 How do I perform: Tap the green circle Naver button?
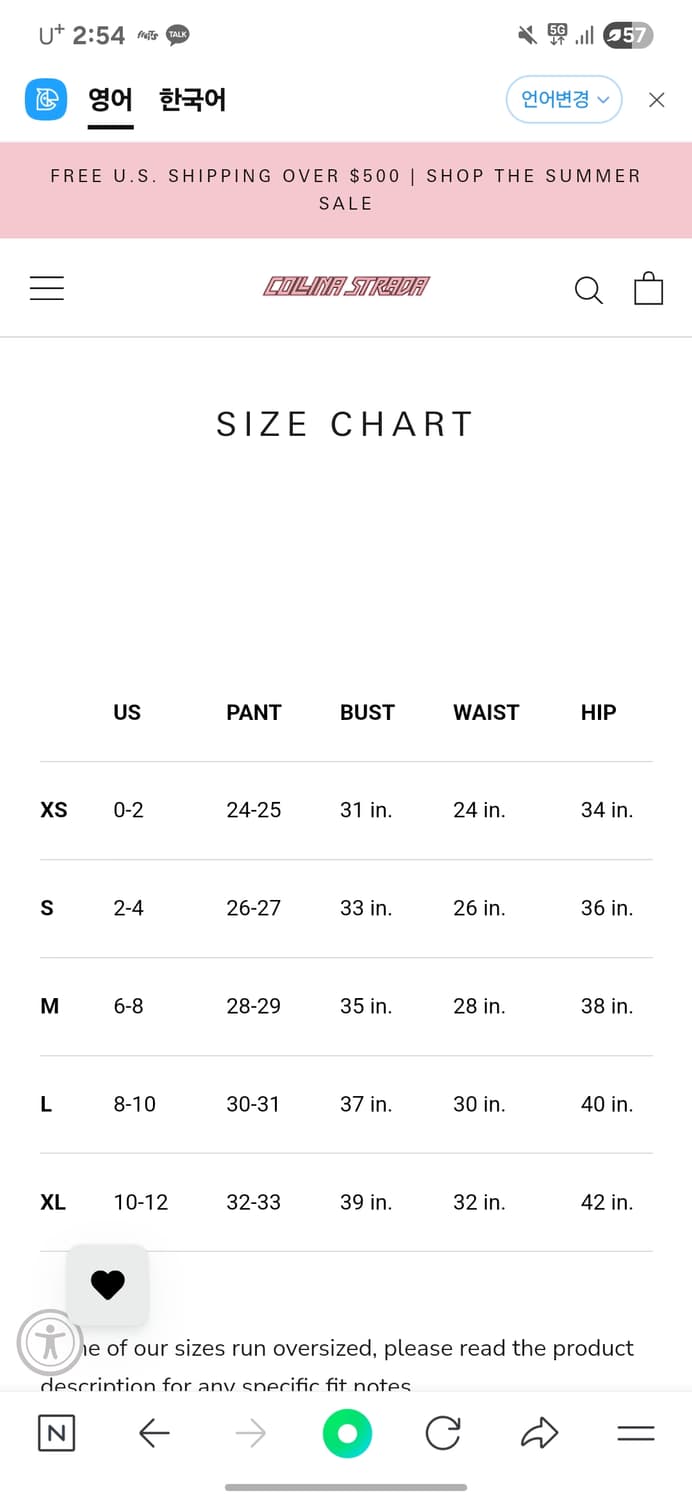(347, 1434)
